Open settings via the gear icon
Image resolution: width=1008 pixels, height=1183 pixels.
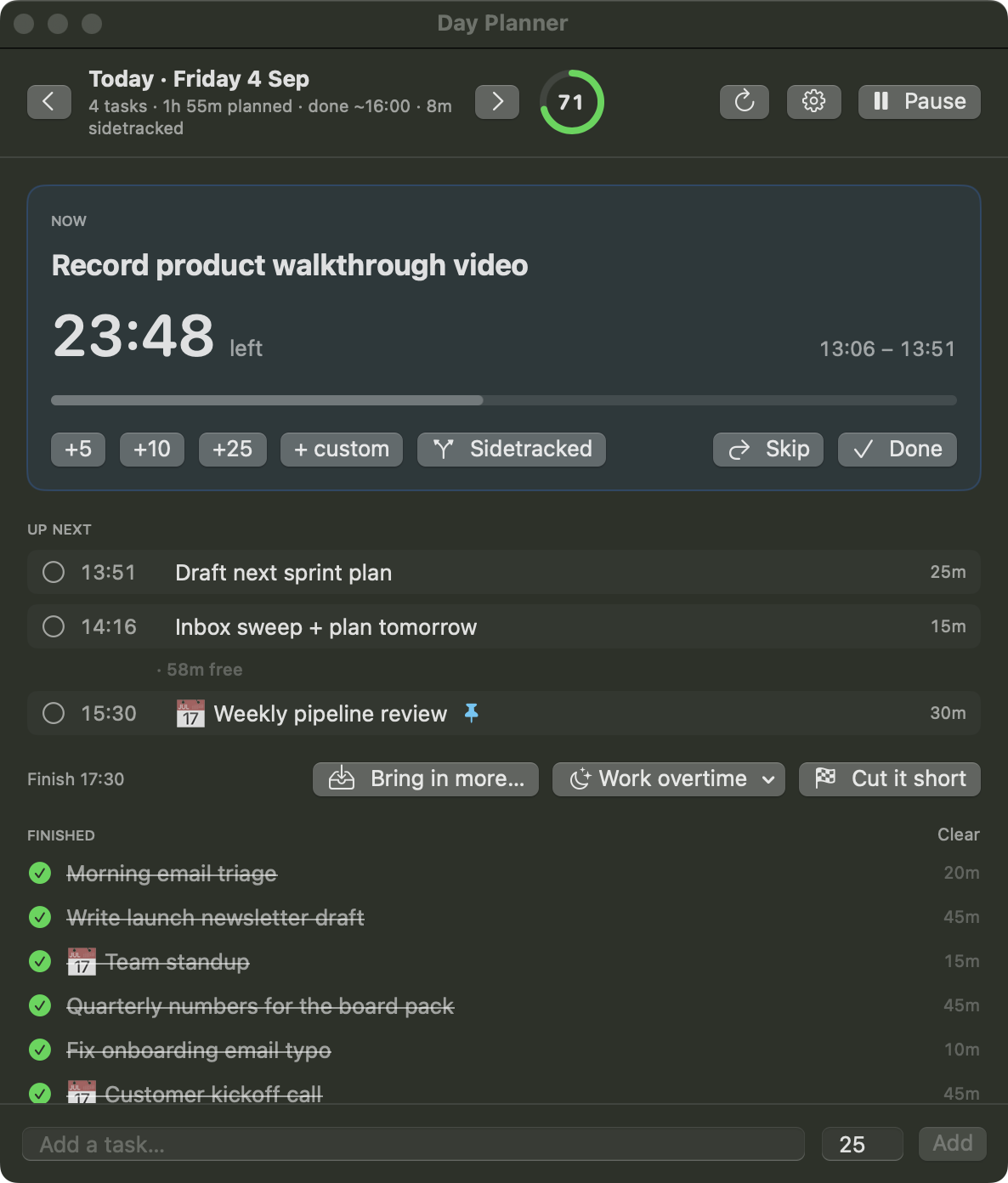(813, 102)
